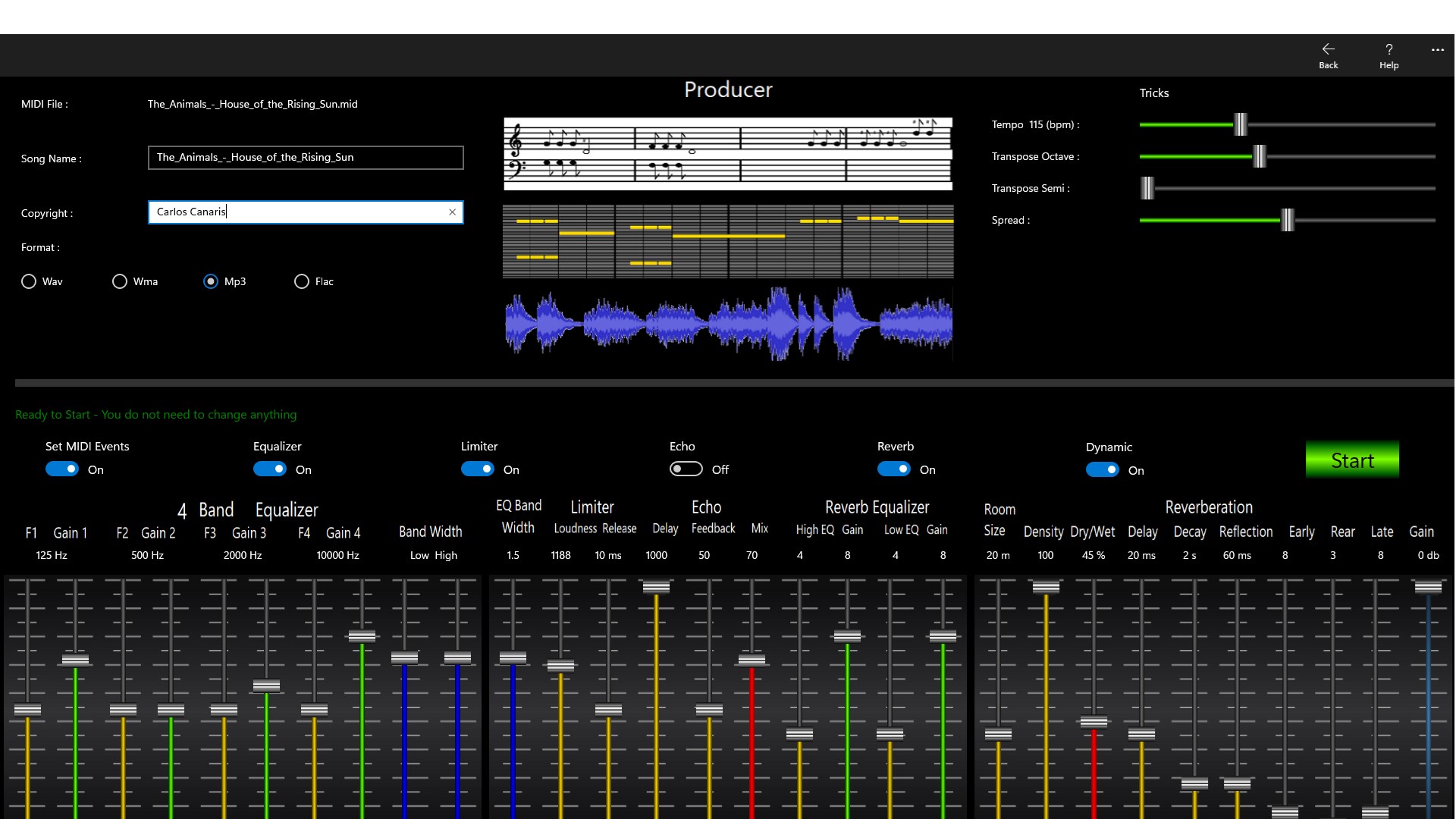Turn off the Equalizer toggle

(x=269, y=469)
